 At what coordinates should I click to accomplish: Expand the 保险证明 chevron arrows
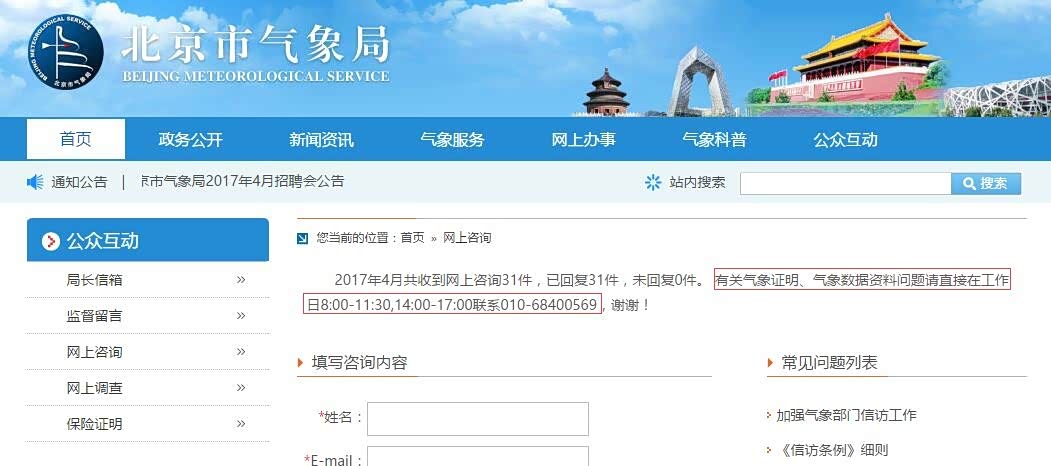[241, 424]
